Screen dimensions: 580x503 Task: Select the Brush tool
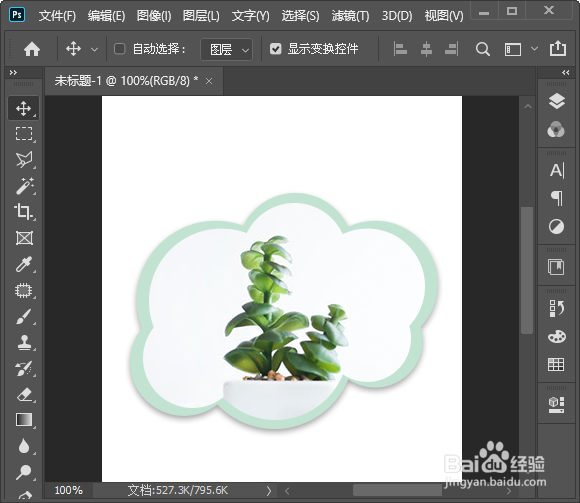pyautogui.click(x=24, y=317)
